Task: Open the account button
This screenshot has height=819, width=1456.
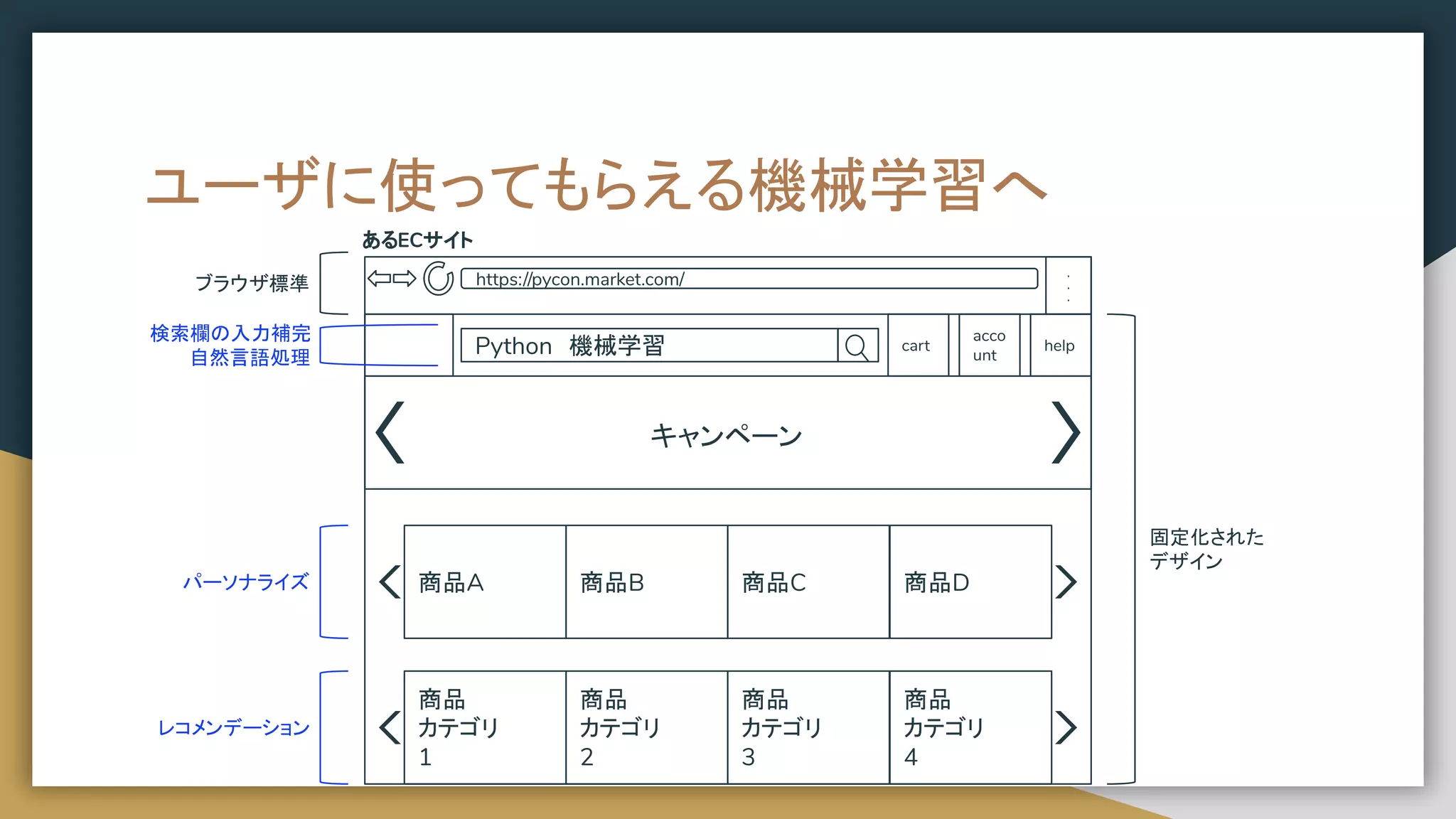Action: pyautogui.click(x=989, y=346)
